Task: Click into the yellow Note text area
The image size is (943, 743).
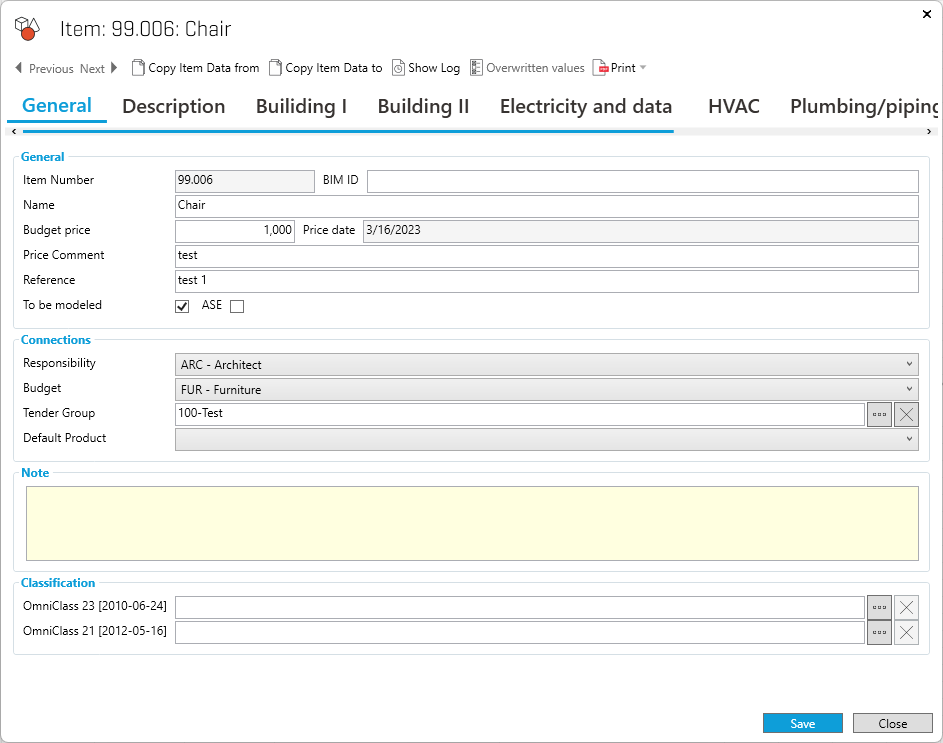Action: point(471,523)
